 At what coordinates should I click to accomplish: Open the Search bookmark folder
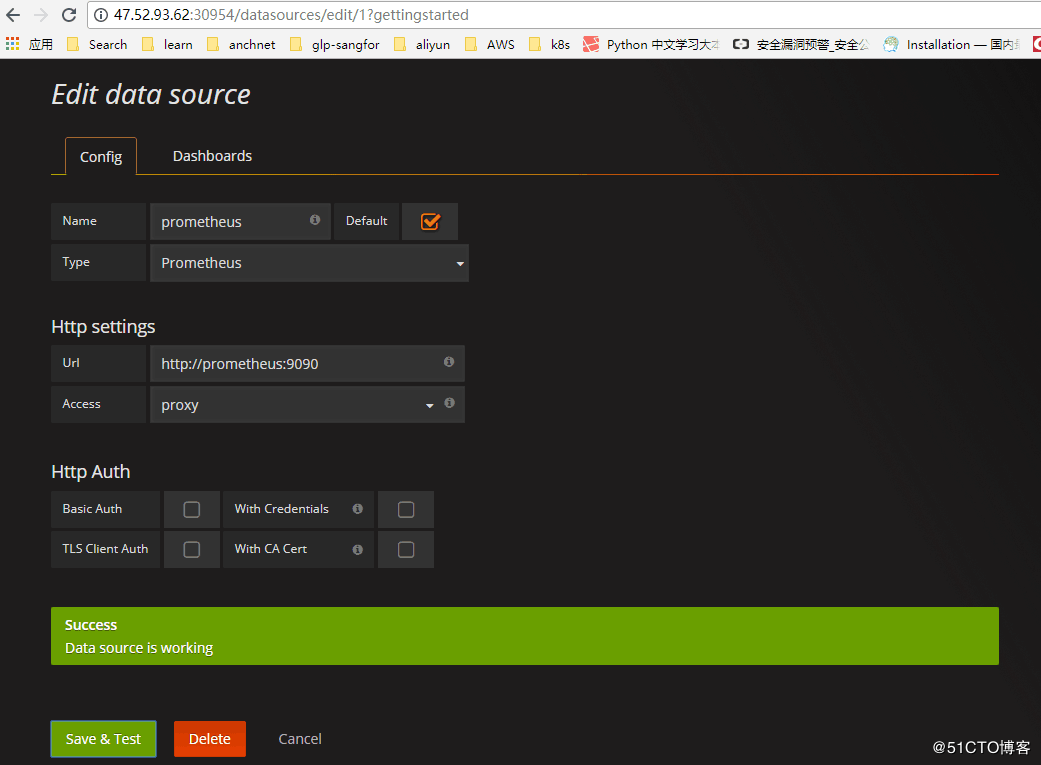coord(97,44)
